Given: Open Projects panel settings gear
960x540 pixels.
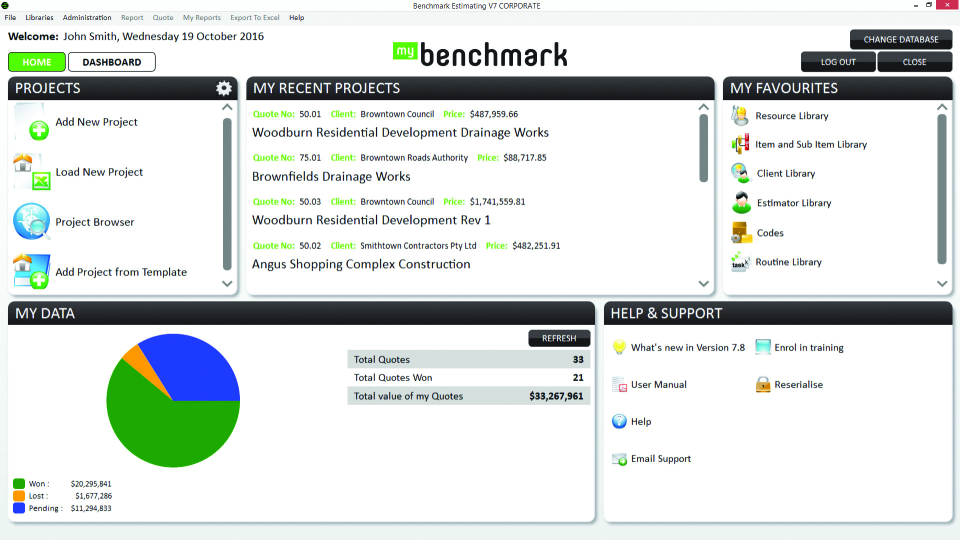Looking at the screenshot, I should click(223, 88).
